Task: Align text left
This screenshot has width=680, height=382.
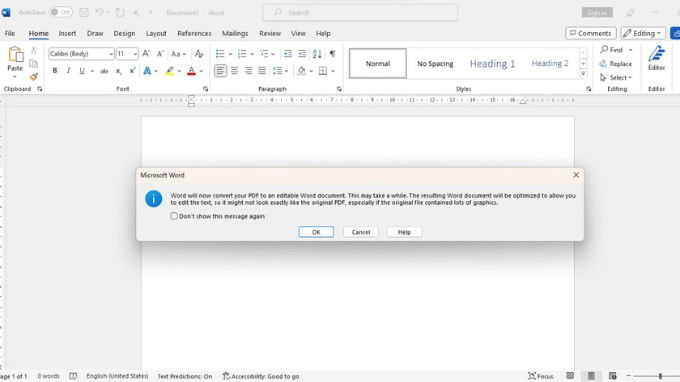Action: 220,71
